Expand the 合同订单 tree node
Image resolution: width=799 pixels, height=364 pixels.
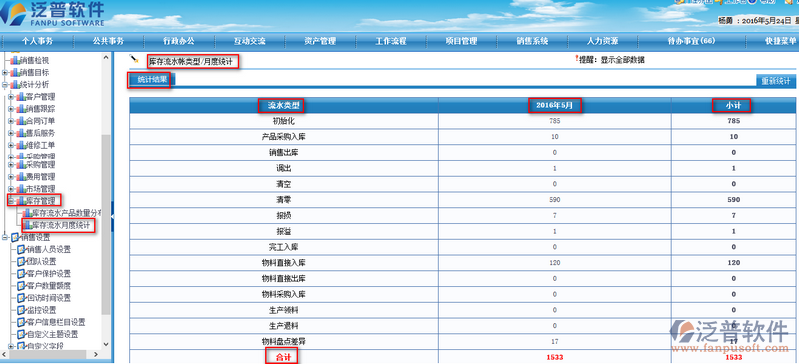[x=11, y=121]
